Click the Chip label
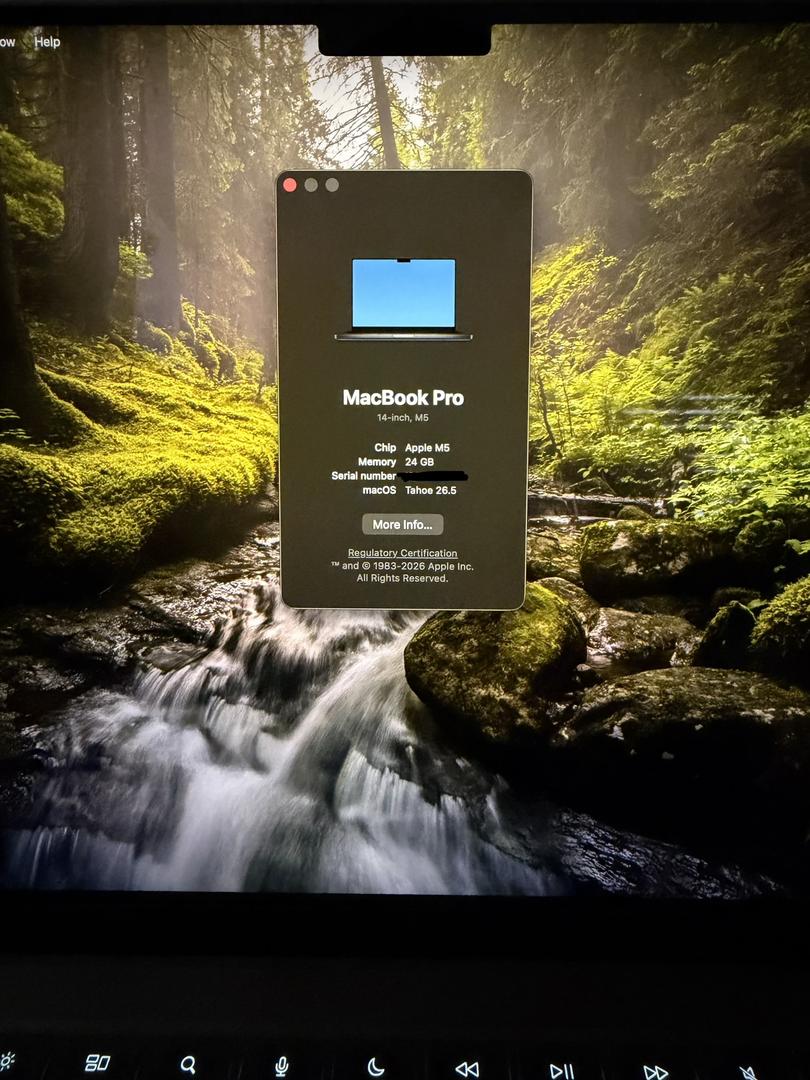810x1080 pixels. pos(385,448)
